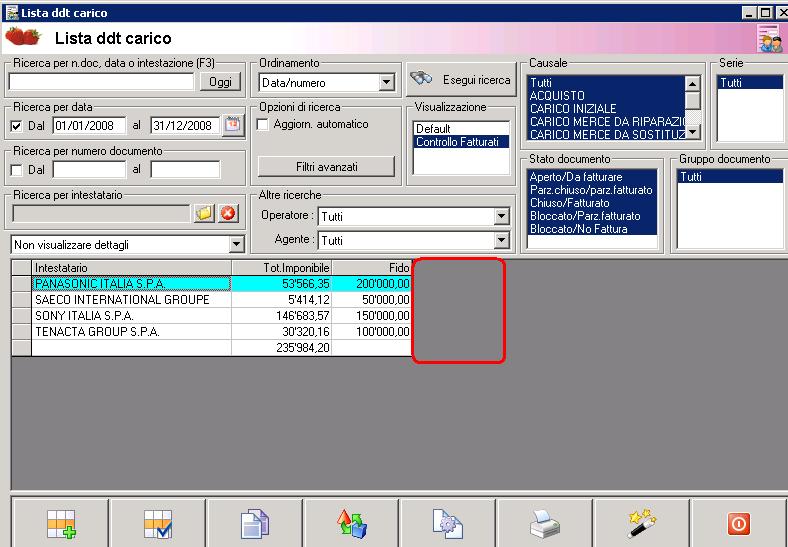Viewport: 788px width, 547px height.
Task: Click the 146'683,57 imponibile cell
Action: pos(281,316)
